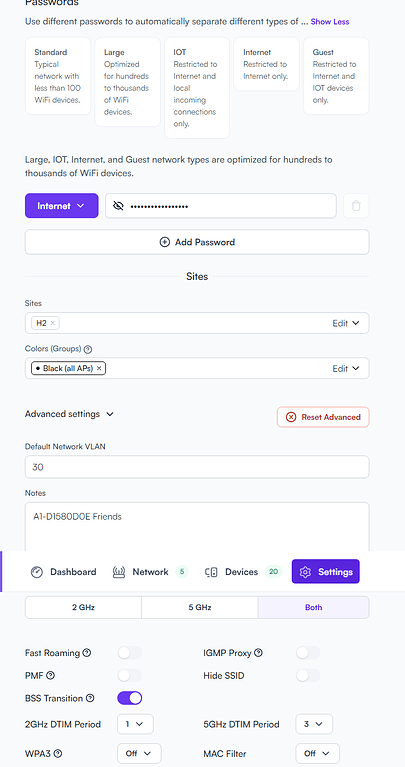
Task: Click the BSS Transition help icon
Action: click(x=90, y=698)
